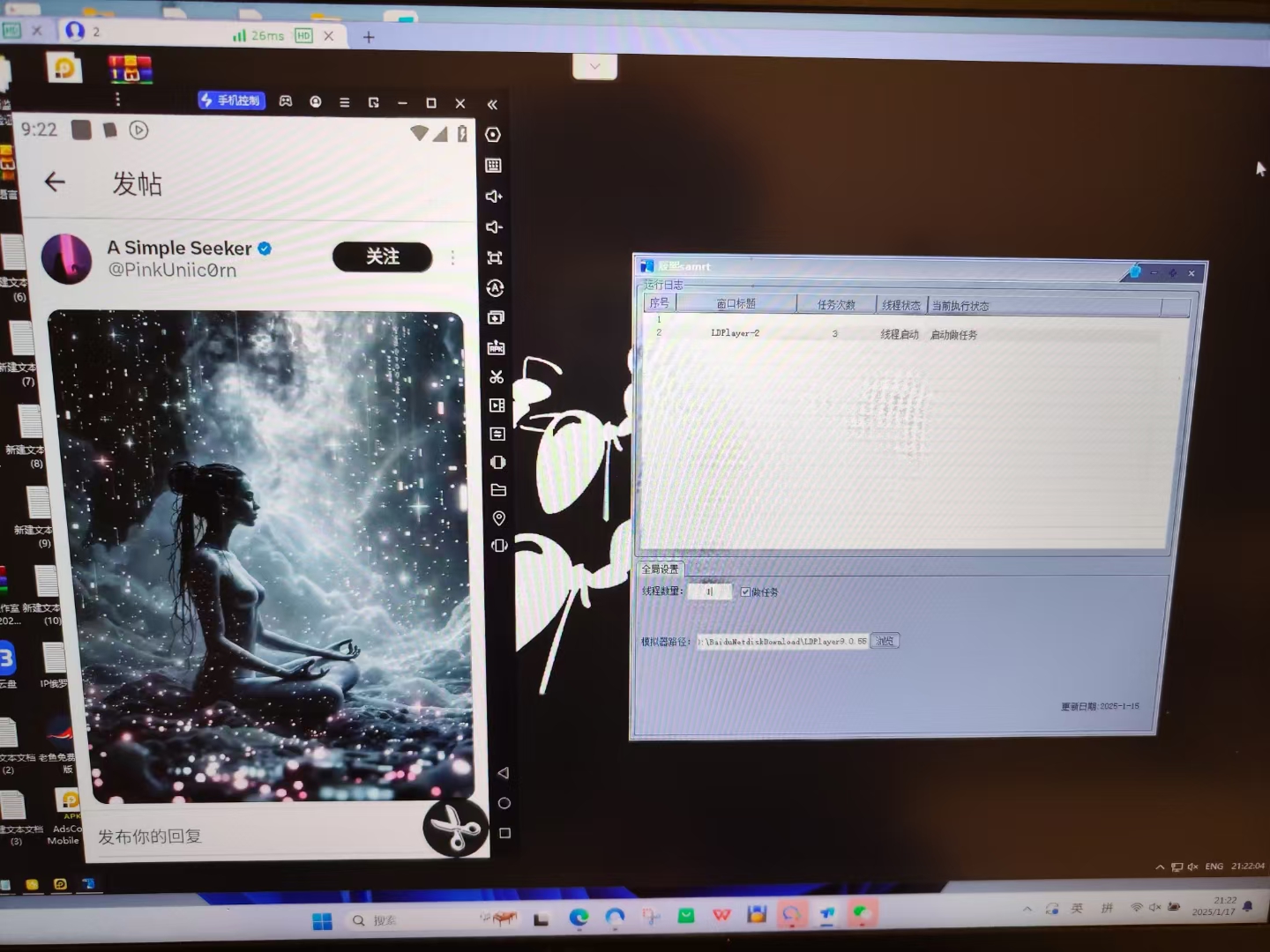Open the three-dot options on the post
The height and width of the screenshot is (952, 1270).
(x=453, y=257)
